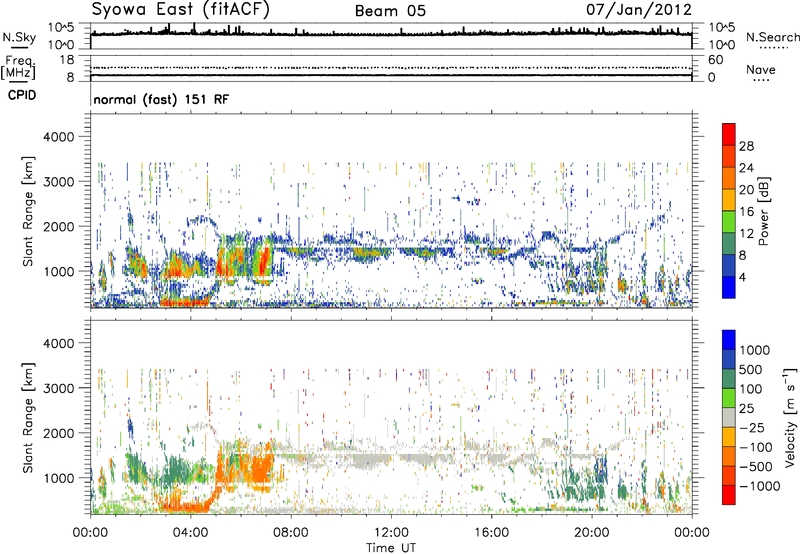Click the "08:00" time tick label
The image size is (800, 554).
click(291, 533)
